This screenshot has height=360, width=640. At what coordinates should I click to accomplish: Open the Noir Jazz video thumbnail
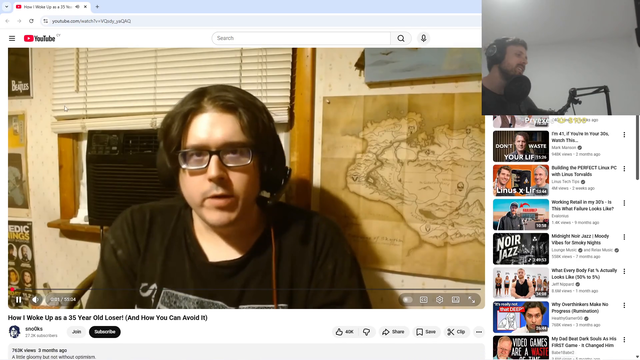[521, 249]
